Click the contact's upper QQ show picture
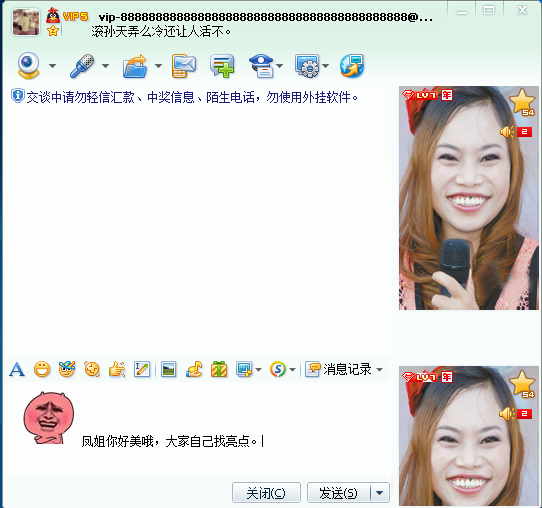Screen dimensions: 542x508 point(469,198)
